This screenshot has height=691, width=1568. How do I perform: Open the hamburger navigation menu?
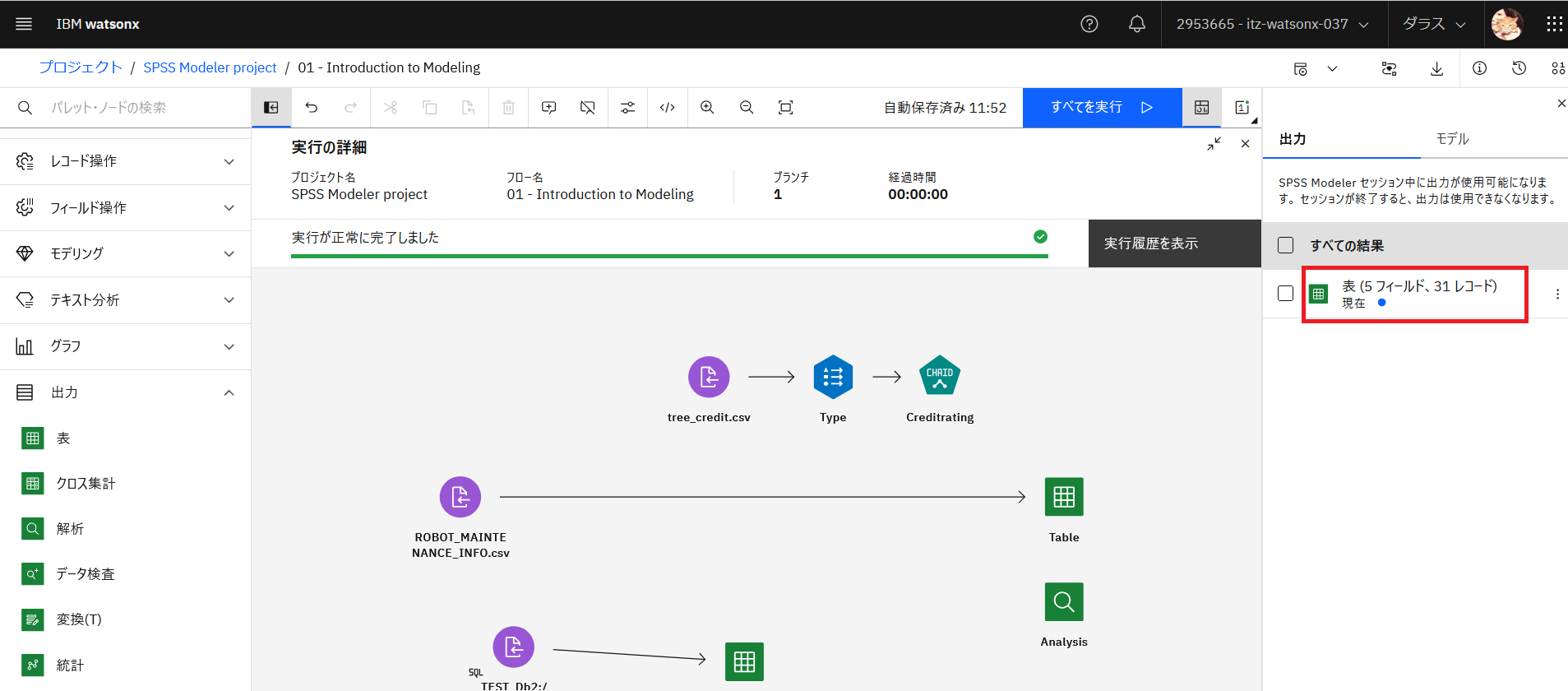pyautogui.click(x=24, y=24)
